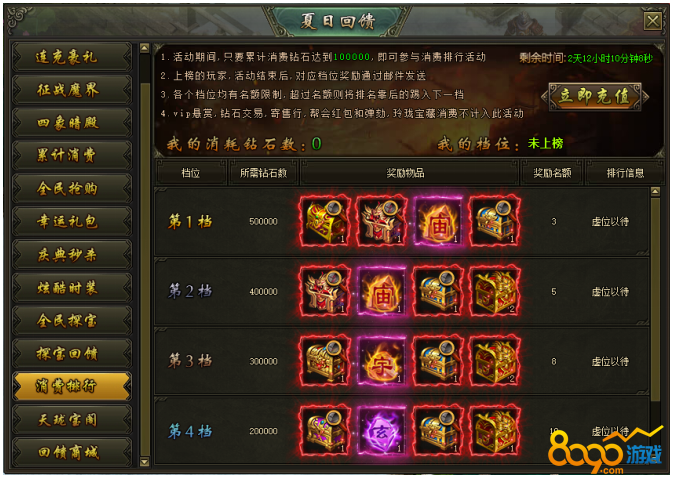Close the 夏日回馈 window
The width and height of the screenshot is (674, 479).
click(x=653, y=21)
